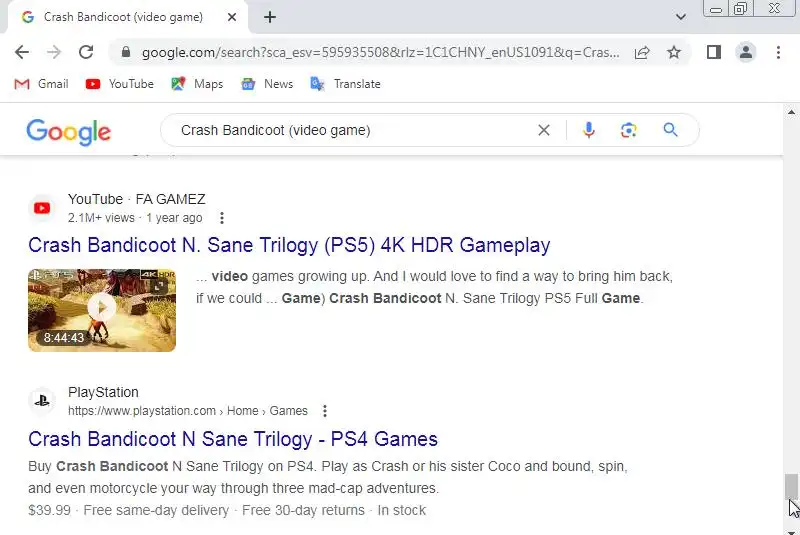
Task: Open the side panel
Action: (714, 52)
